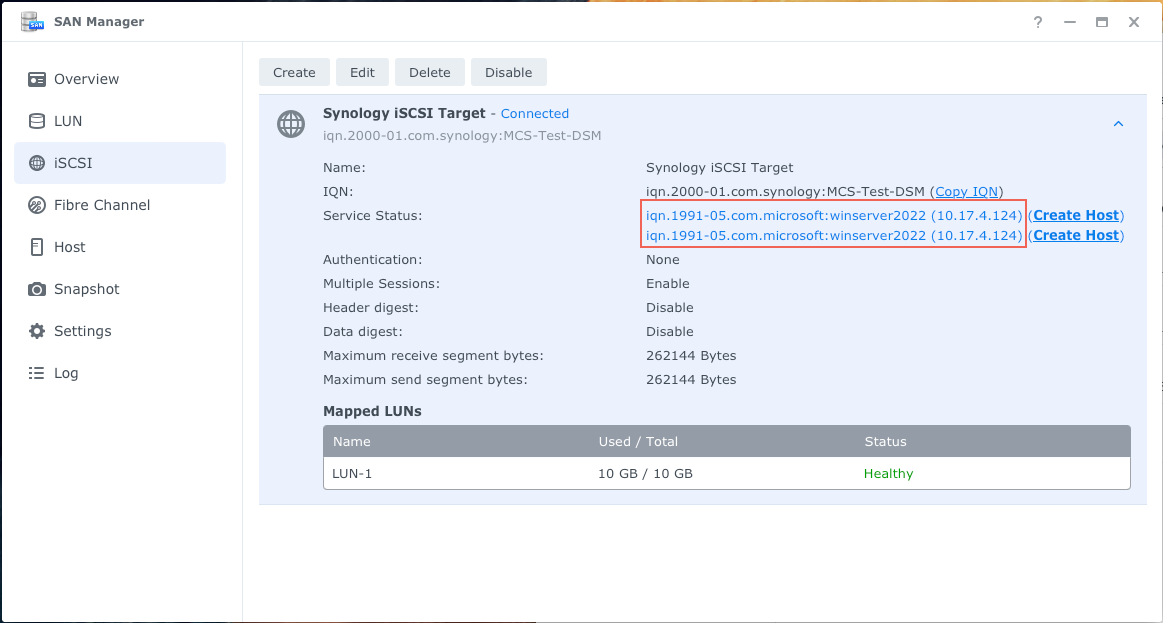Open help with the question mark icon
1163x623 pixels.
(x=1038, y=22)
